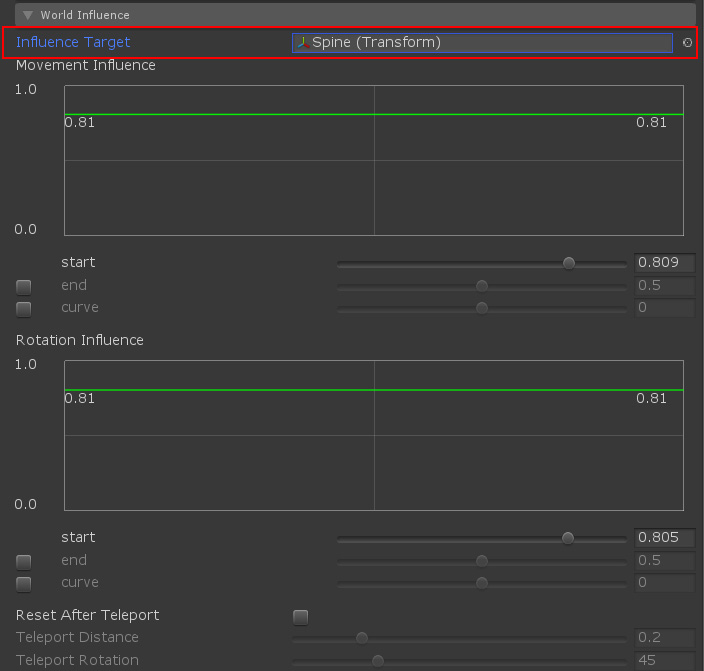The image size is (704, 671).
Task: Enable Rotation Influence end checkbox
Action: click(24, 562)
